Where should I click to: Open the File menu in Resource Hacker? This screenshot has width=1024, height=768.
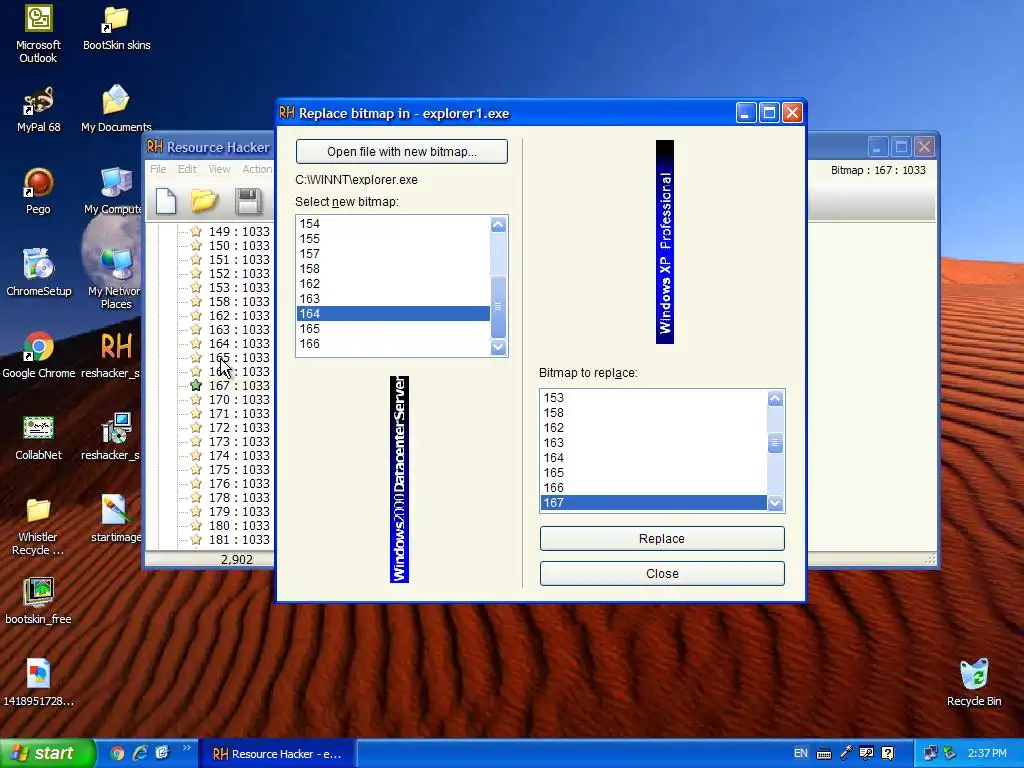[x=158, y=169]
